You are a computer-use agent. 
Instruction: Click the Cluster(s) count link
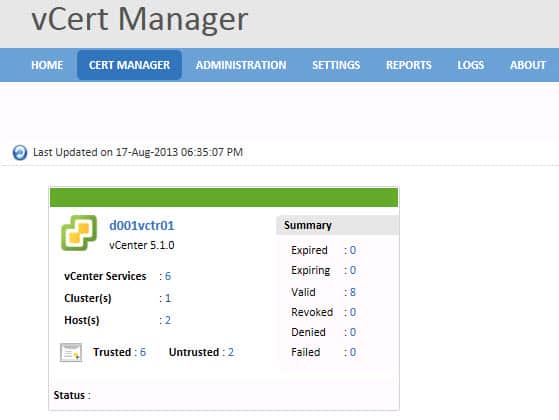pos(168,298)
